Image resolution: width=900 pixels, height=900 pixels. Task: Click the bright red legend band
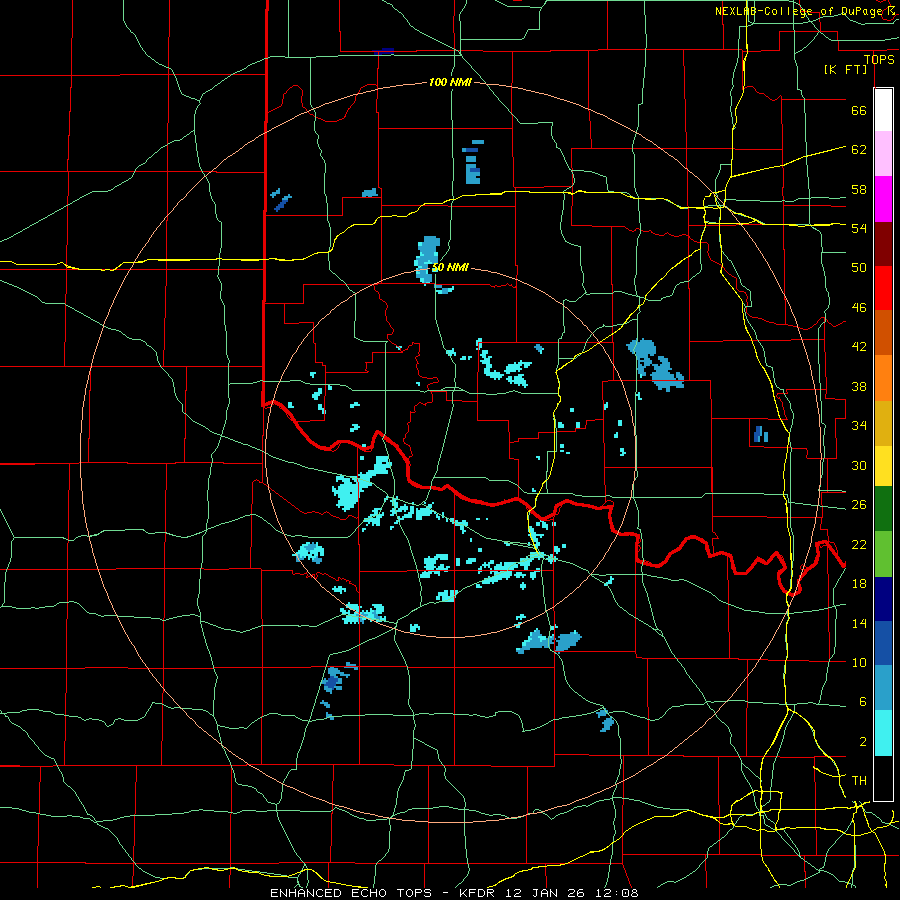883,288
